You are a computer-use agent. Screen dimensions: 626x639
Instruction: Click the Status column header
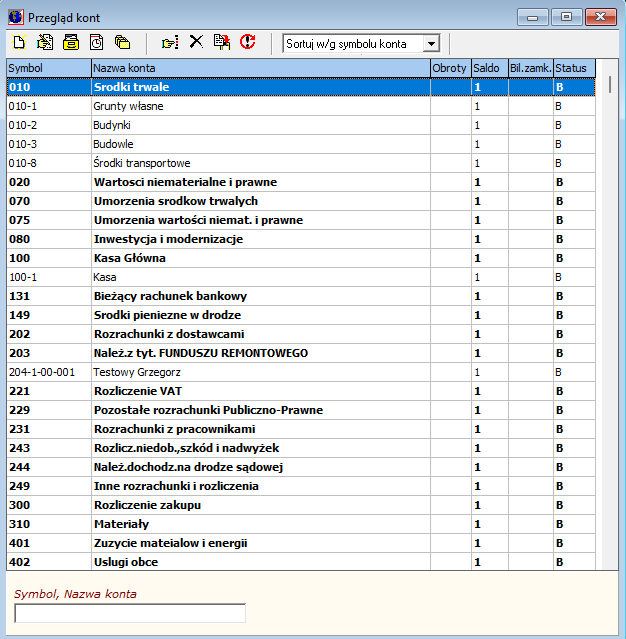[575, 68]
